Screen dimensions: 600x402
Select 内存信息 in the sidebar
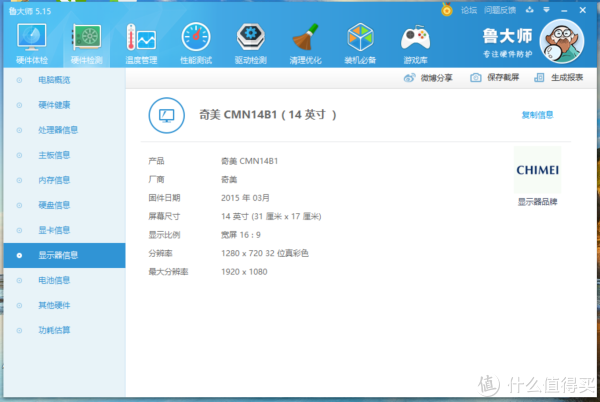point(64,180)
